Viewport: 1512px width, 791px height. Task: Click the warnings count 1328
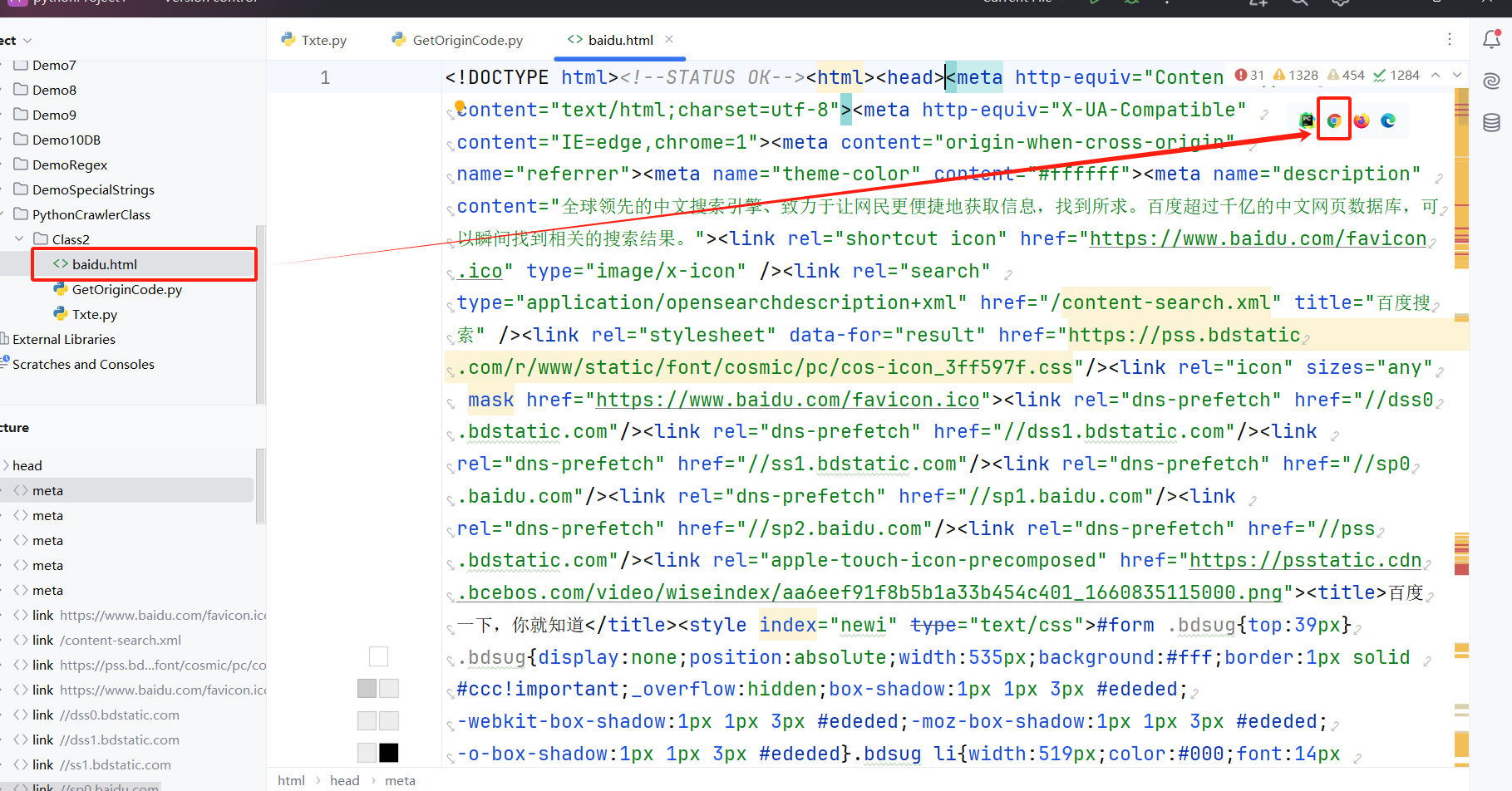click(1296, 76)
